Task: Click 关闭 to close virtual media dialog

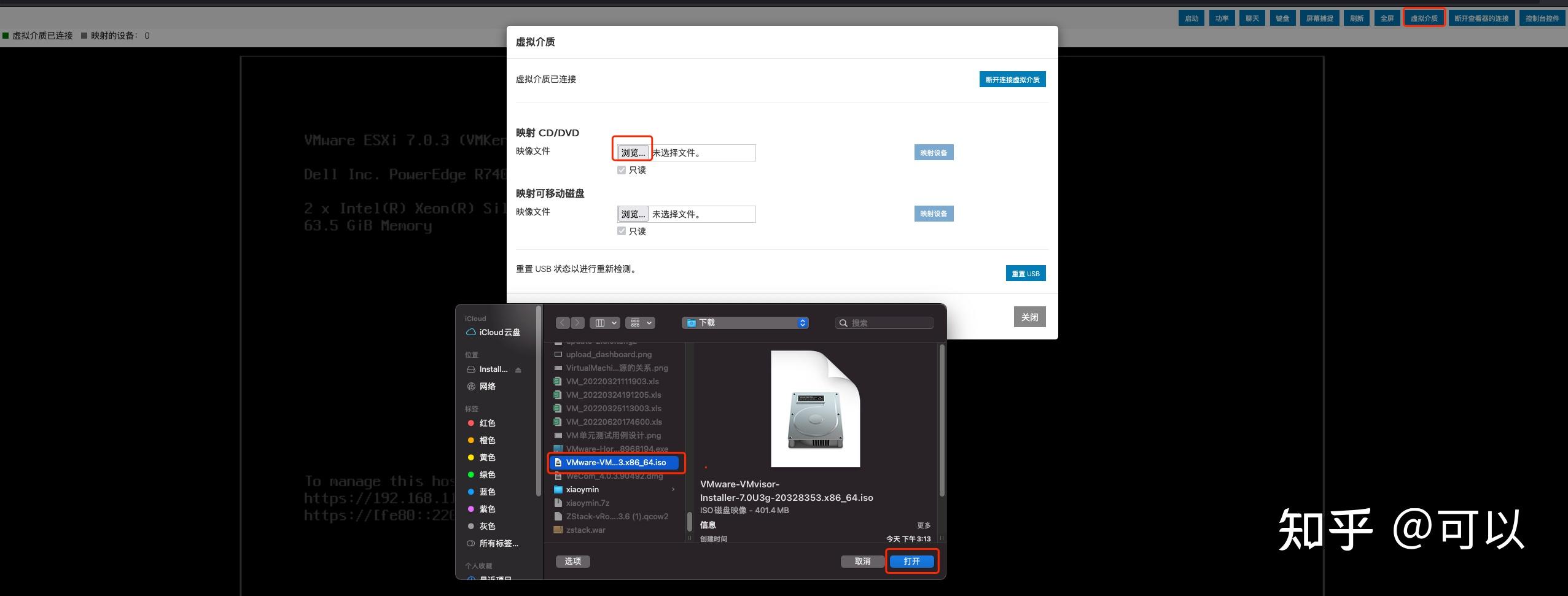Action: coord(1030,317)
